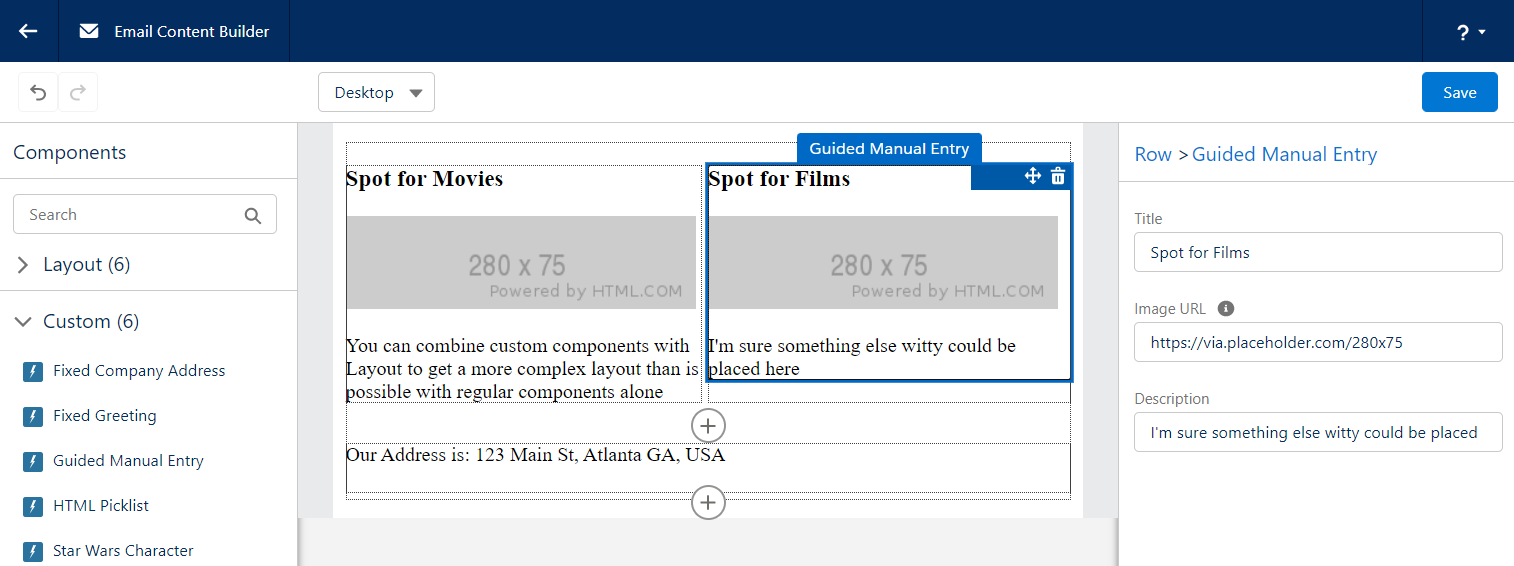Click the back arrow icon

[28, 31]
